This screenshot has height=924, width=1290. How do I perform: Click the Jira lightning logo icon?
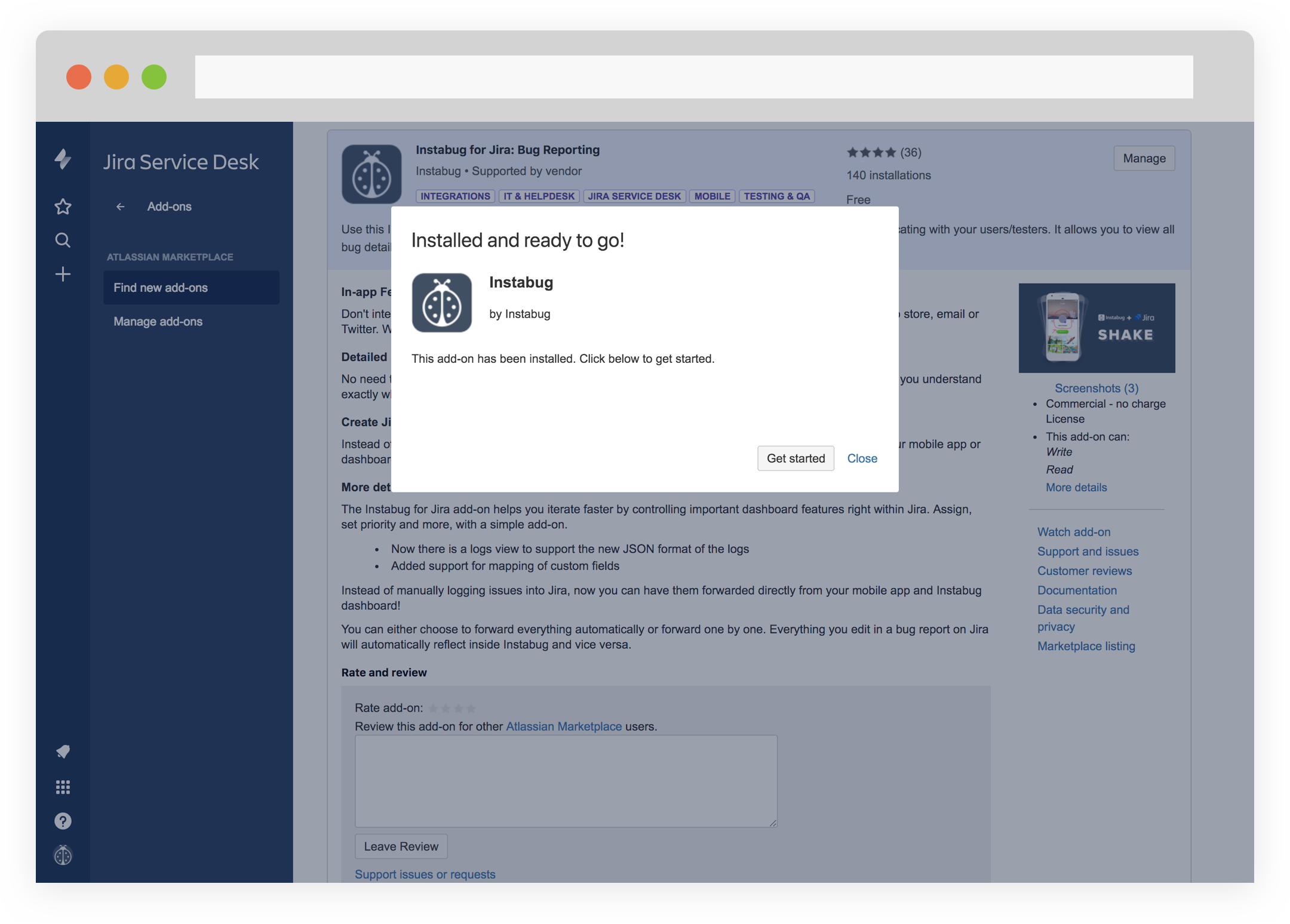point(63,159)
